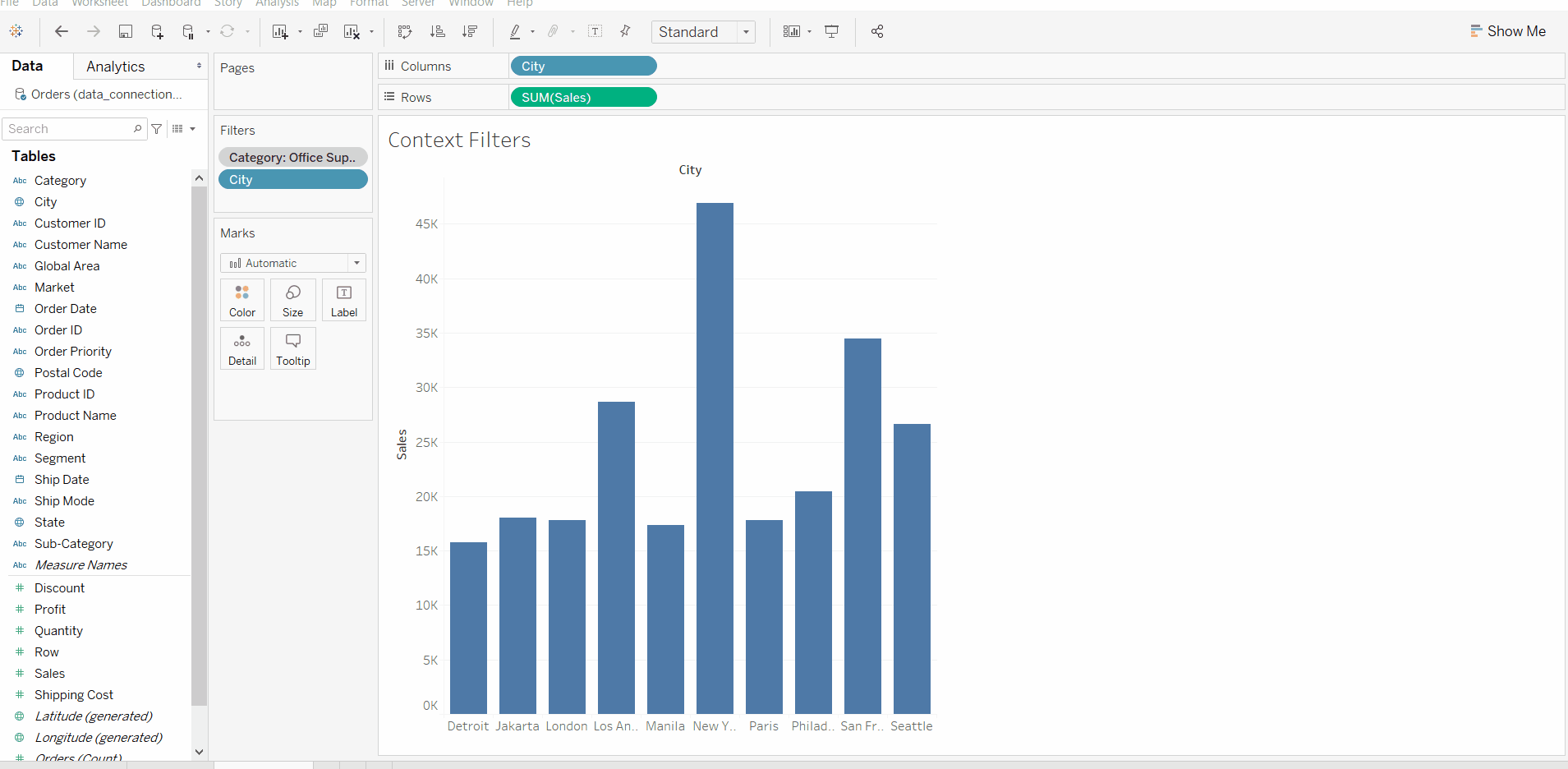Enable Presentation Mode
This screenshot has width=1568, height=769.
[x=832, y=31]
